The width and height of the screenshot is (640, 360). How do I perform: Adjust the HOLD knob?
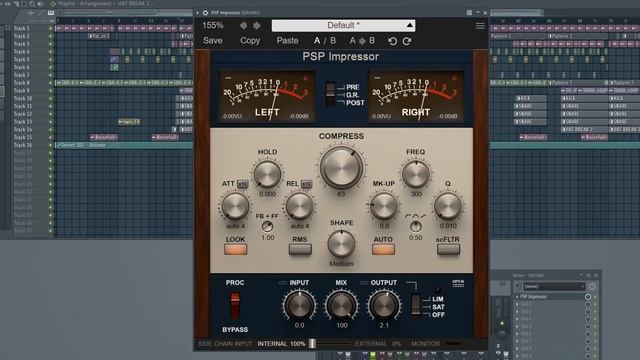267,174
